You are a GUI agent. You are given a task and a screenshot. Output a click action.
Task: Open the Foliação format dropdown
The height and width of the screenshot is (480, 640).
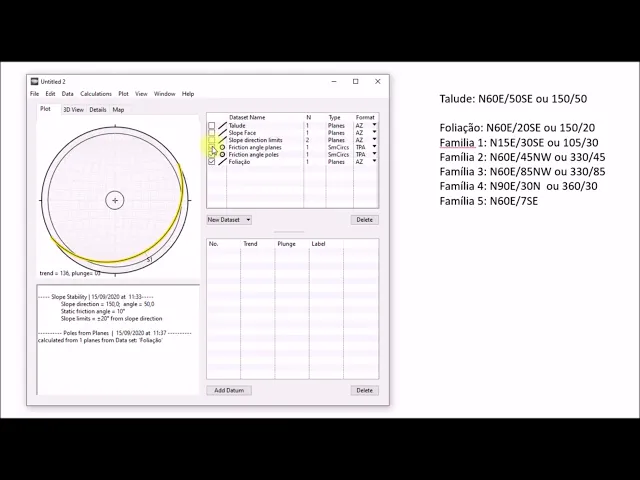click(x=374, y=162)
